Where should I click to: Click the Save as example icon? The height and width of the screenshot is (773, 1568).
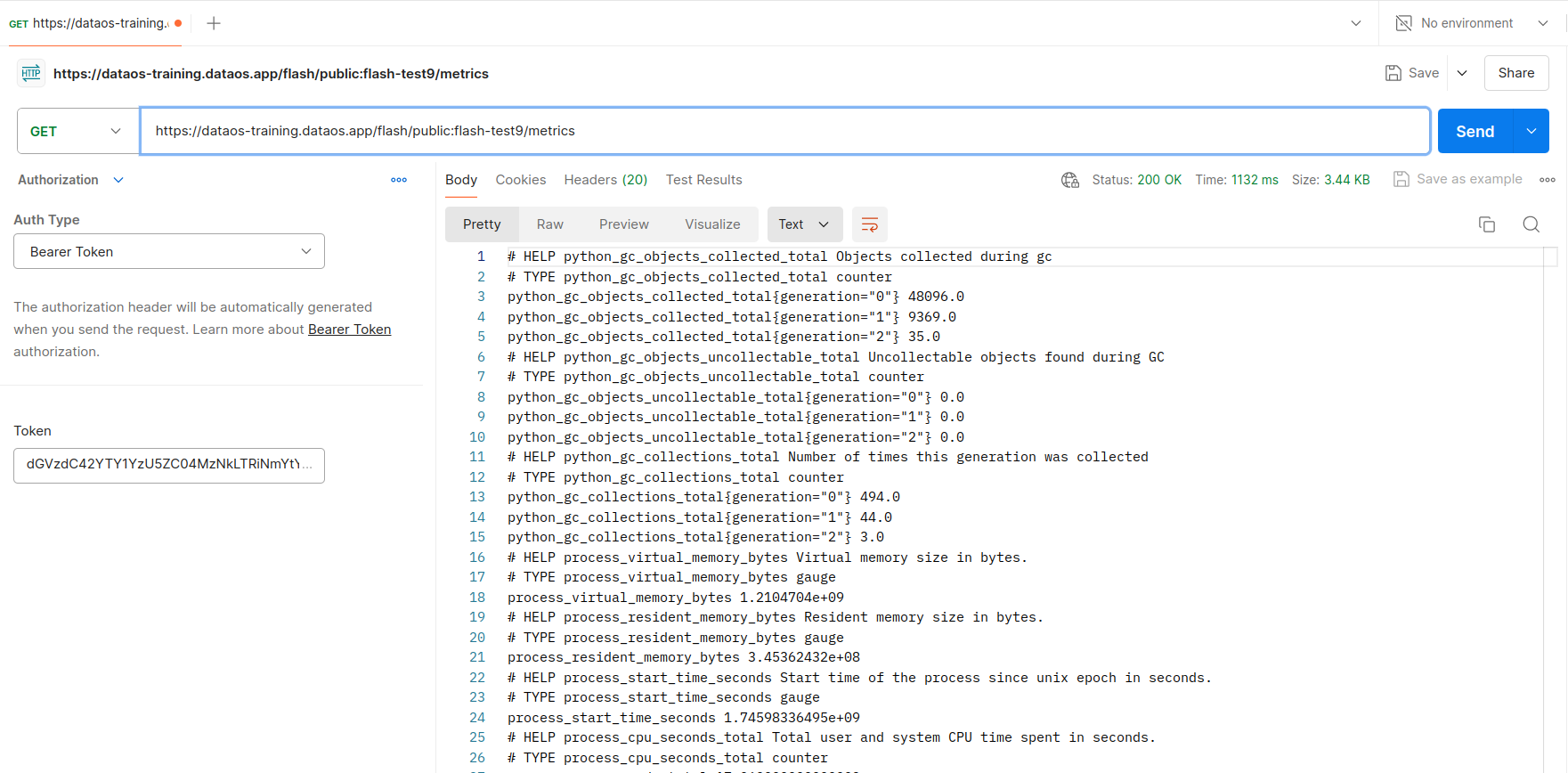1401,179
